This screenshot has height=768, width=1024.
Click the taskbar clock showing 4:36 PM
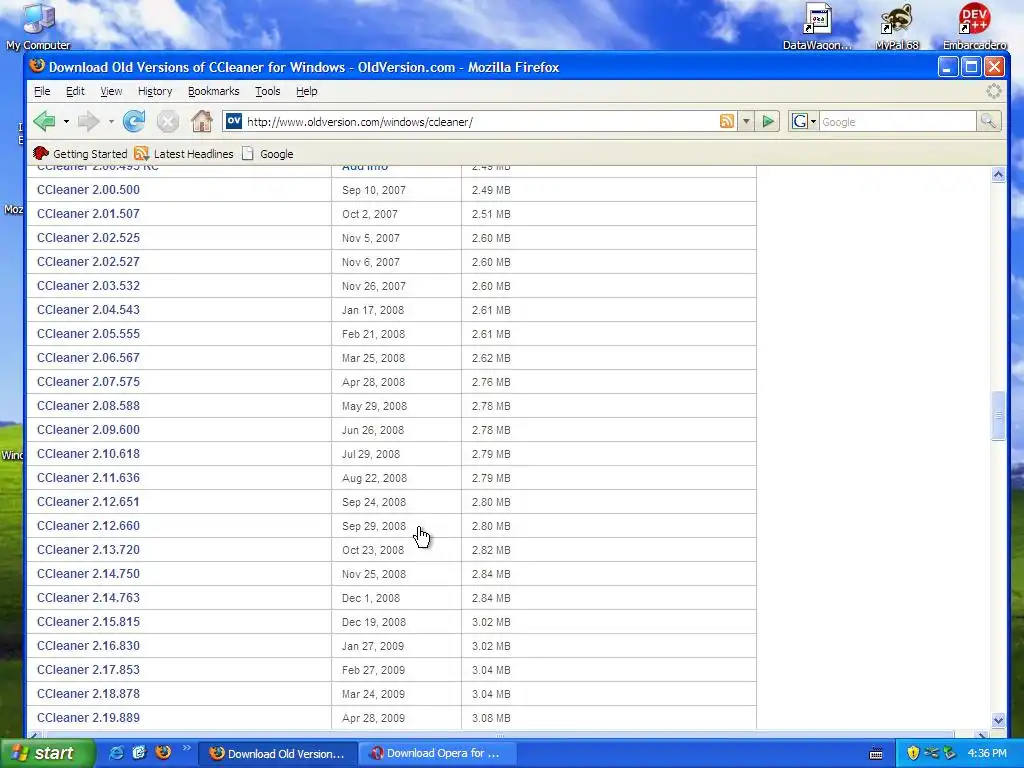coord(987,754)
